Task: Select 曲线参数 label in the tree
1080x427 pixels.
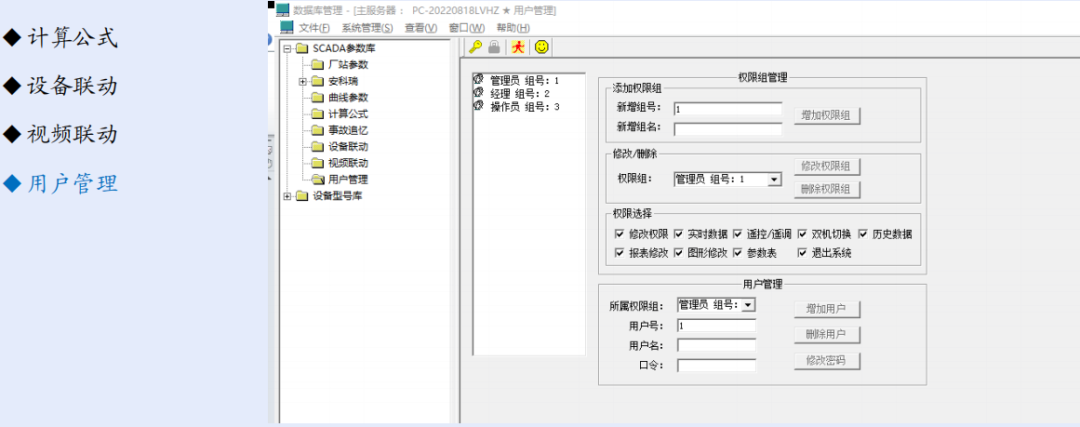Action: pos(348,97)
